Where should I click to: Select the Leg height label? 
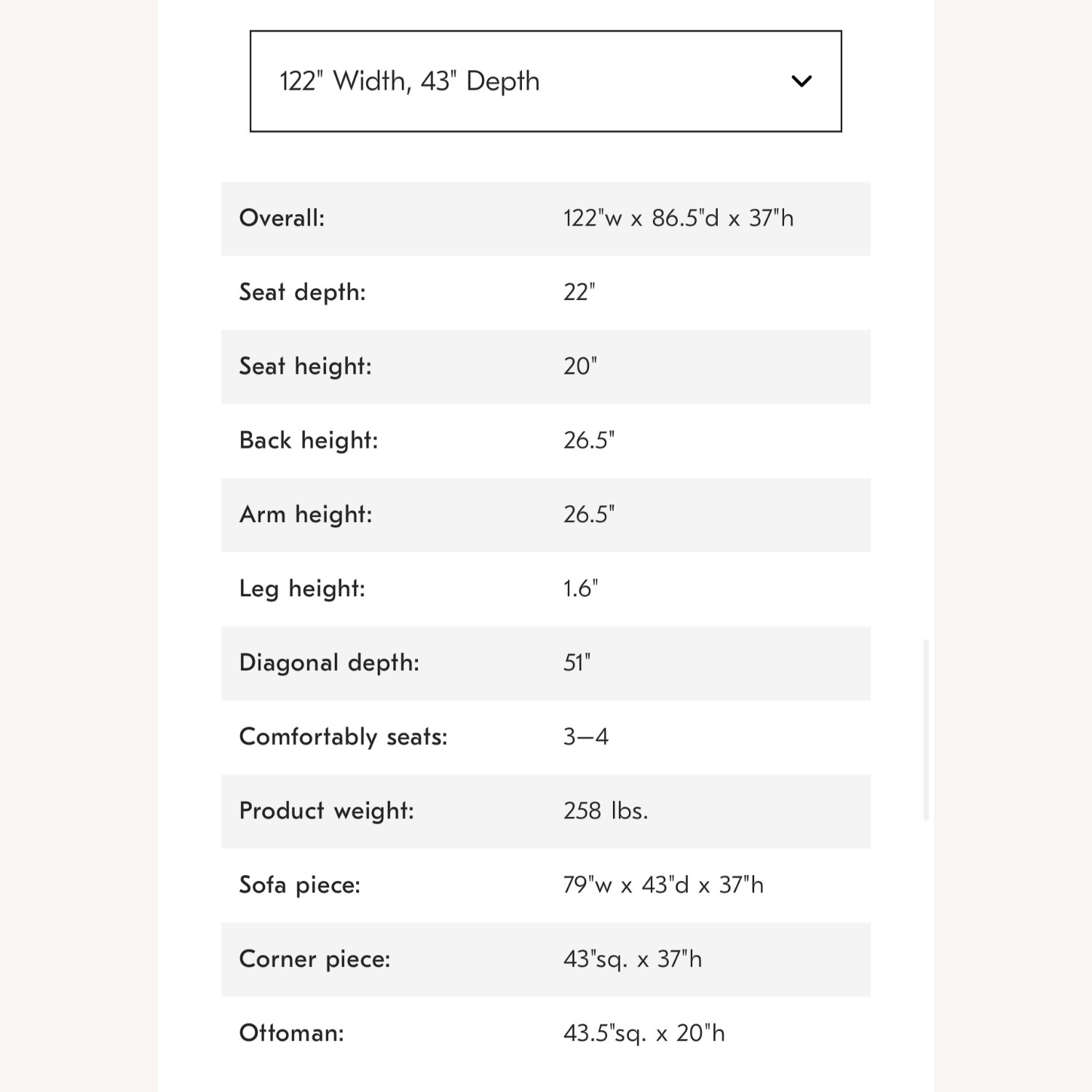302,588
